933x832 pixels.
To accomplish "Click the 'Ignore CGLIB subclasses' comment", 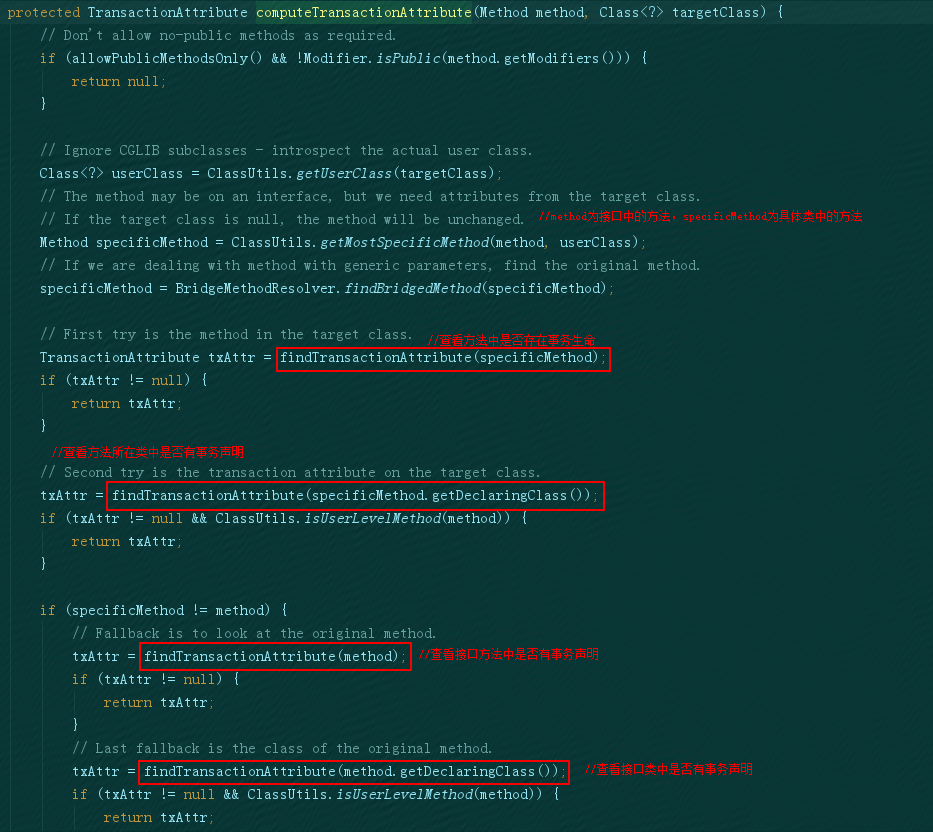I will coord(286,151).
